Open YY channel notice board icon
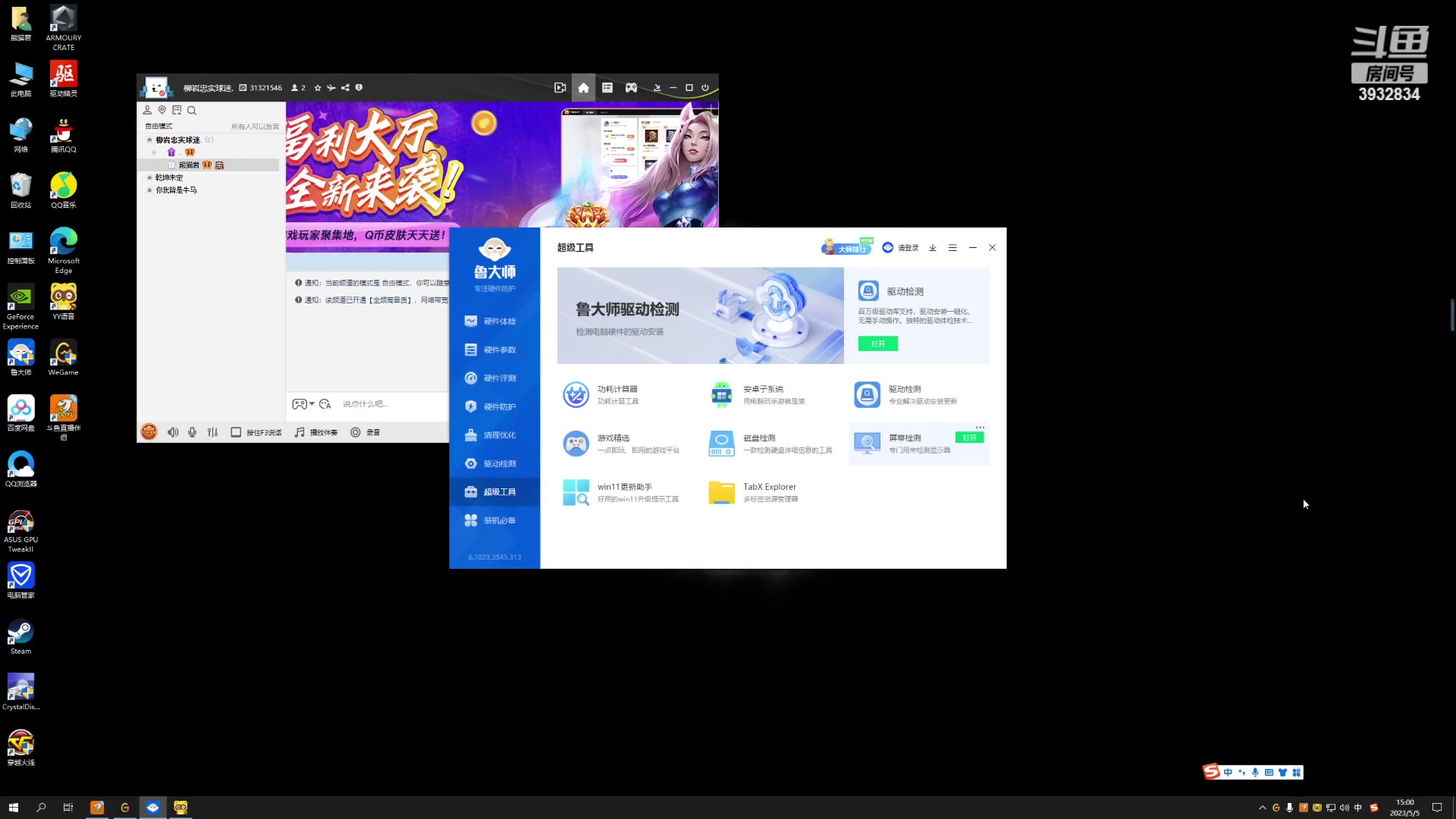1456x819 pixels. (x=177, y=110)
